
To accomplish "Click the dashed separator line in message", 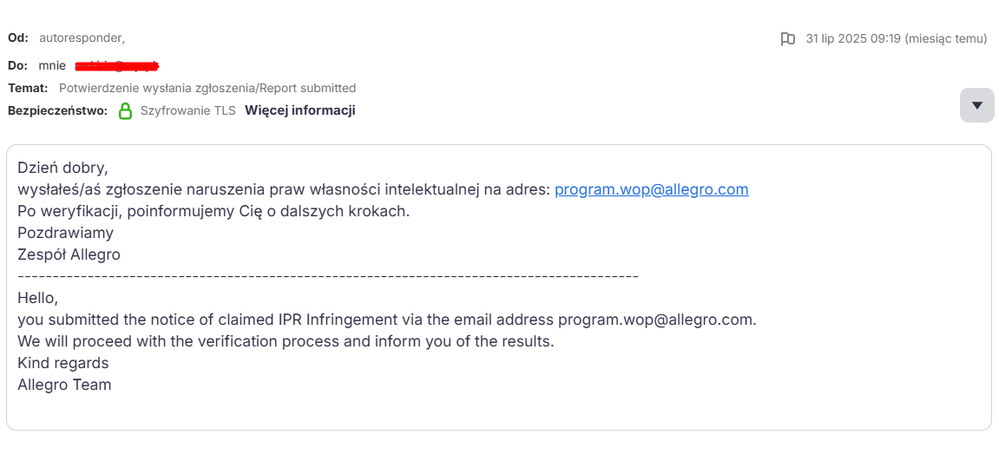I will (x=327, y=276).
